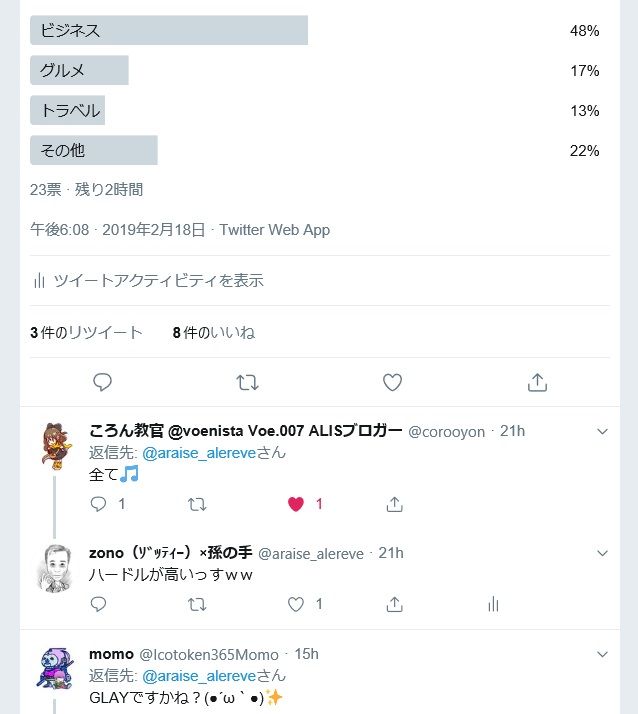Viewport: 638px width, 714px height.
Task: Unlike ころん教官's reply with red heart
Action: tap(296, 504)
